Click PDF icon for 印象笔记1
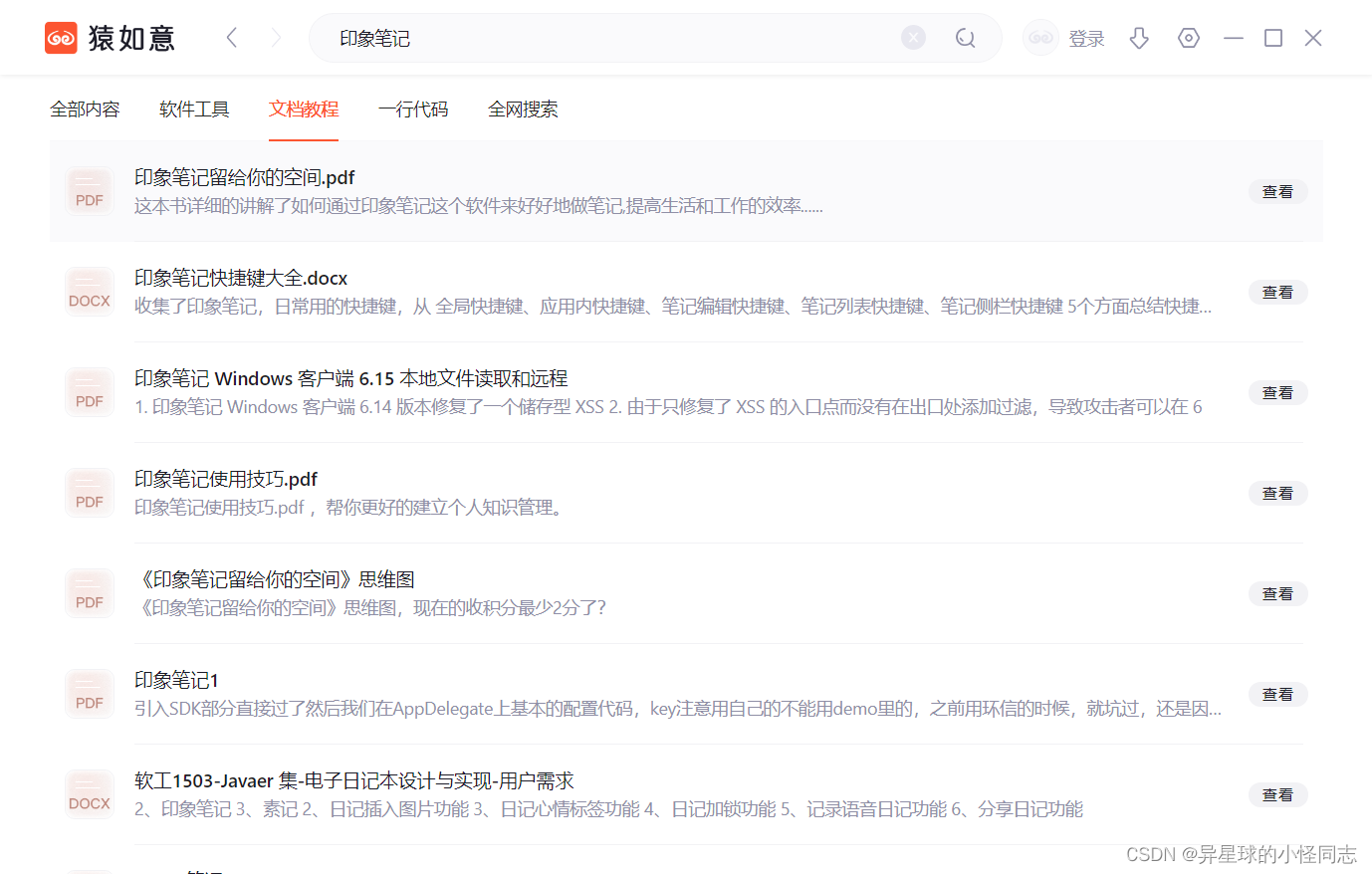 (x=90, y=694)
